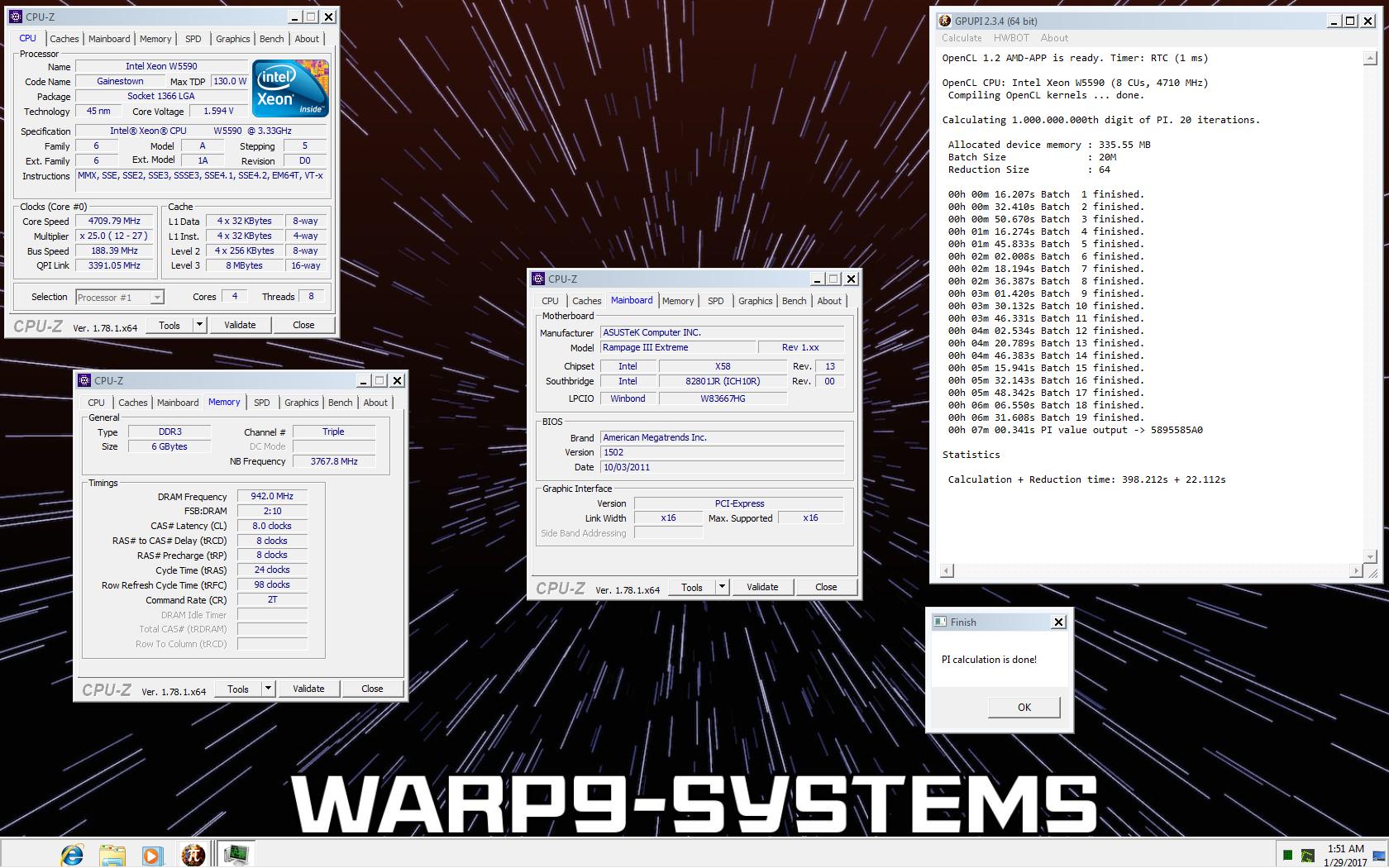Switch to Caches tab in top-left CPU-Z
The width and height of the screenshot is (1389, 868).
pyautogui.click(x=64, y=39)
